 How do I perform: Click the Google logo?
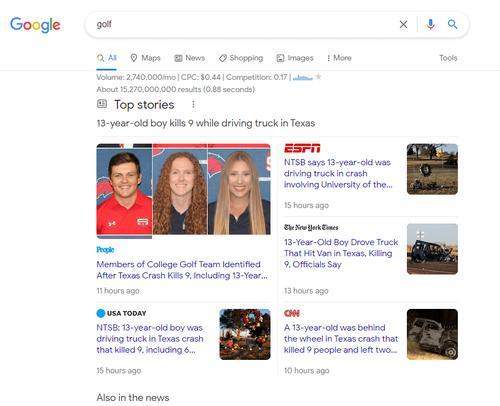click(x=35, y=25)
